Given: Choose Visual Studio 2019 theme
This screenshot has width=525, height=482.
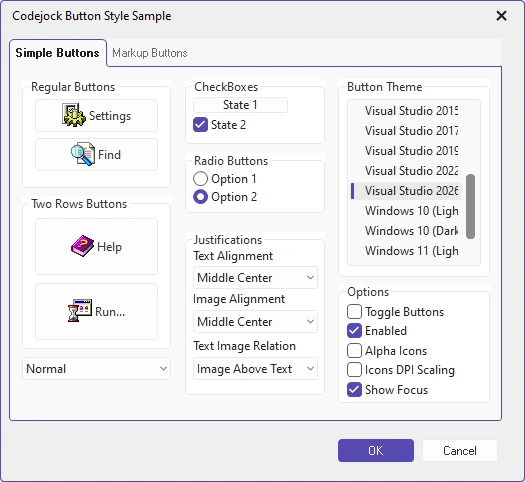Looking at the screenshot, I should point(406,151).
